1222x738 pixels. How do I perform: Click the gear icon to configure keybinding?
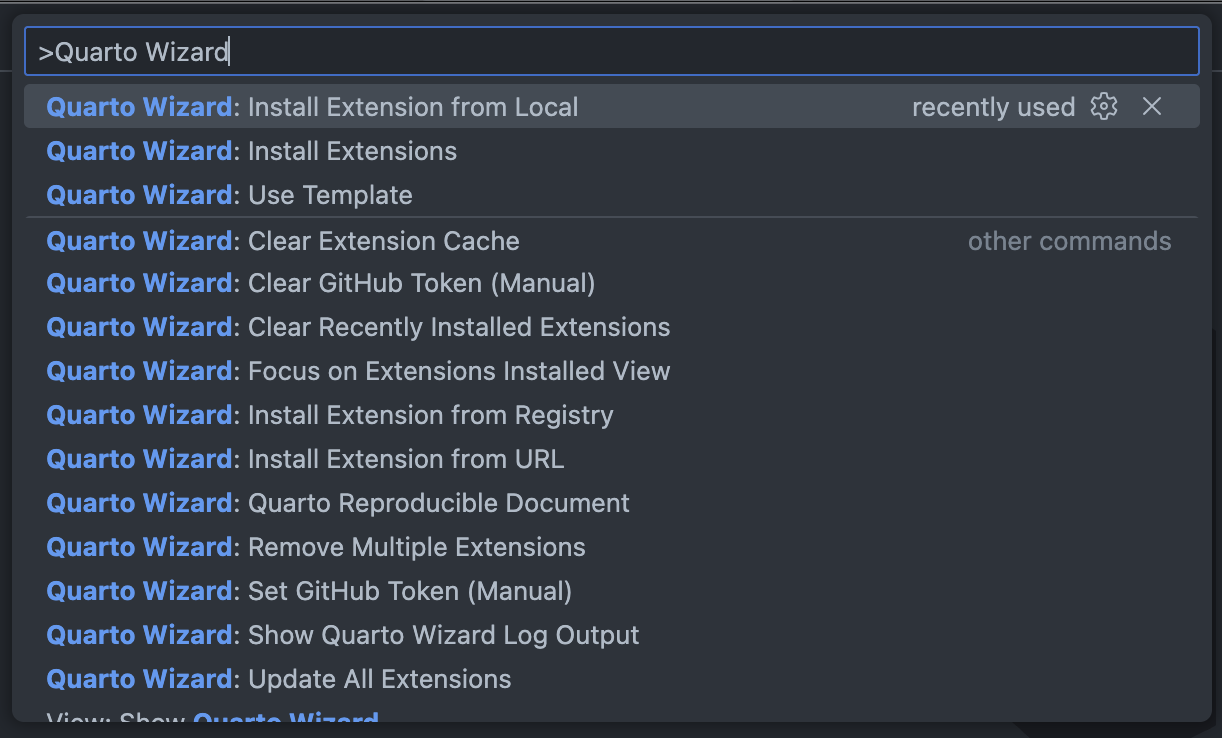1103,107
